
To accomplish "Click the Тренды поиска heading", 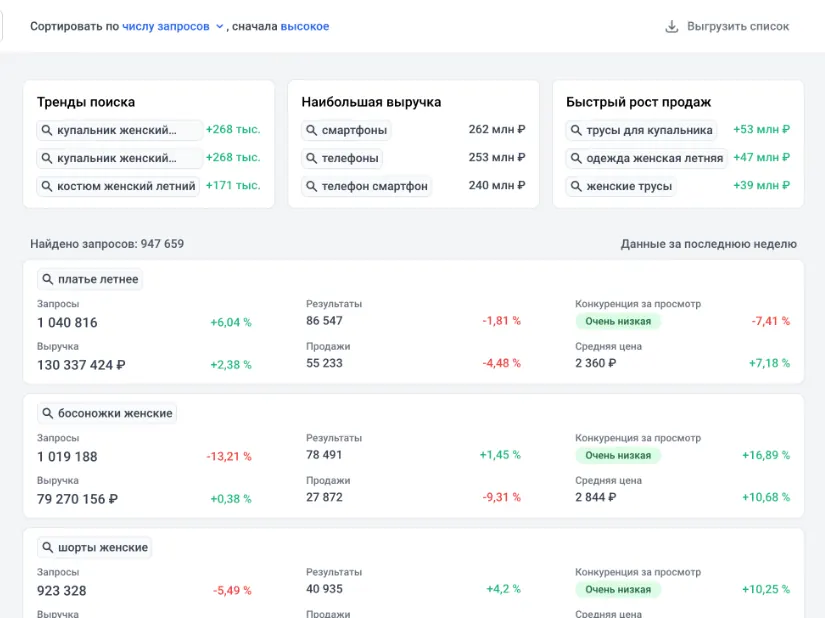I will (86, 102).
